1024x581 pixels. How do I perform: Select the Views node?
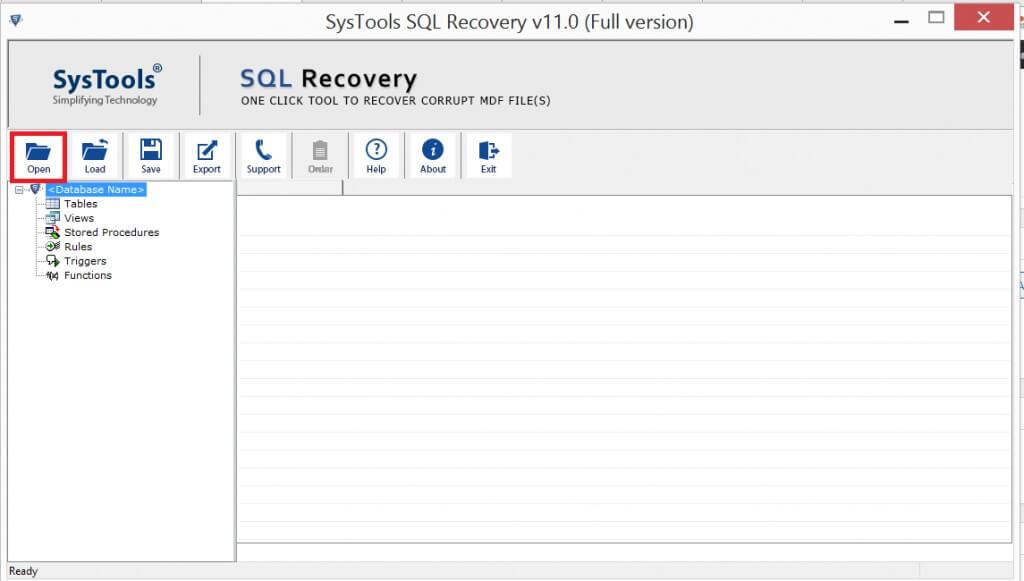78,217
